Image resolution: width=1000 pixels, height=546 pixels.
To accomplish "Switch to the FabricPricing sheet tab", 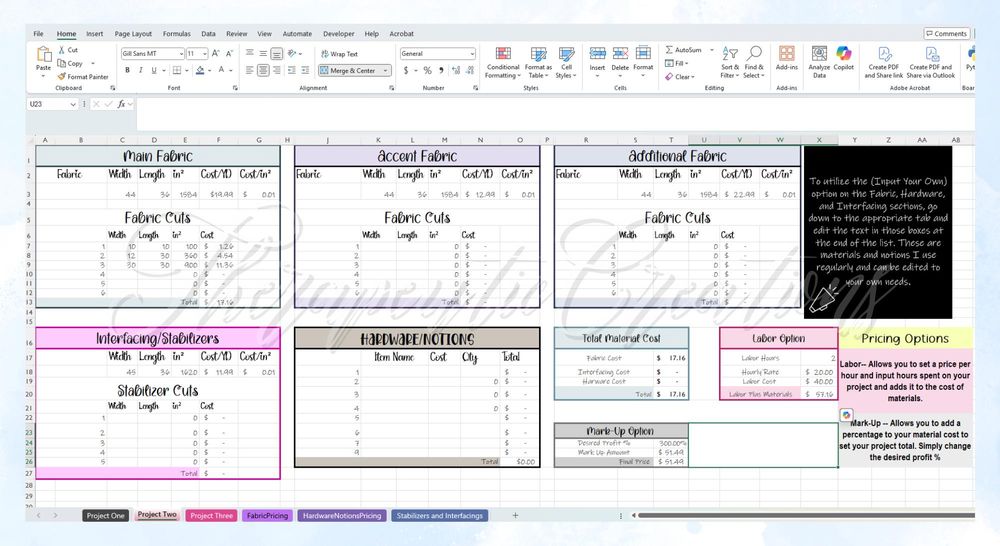I will 267,515.
